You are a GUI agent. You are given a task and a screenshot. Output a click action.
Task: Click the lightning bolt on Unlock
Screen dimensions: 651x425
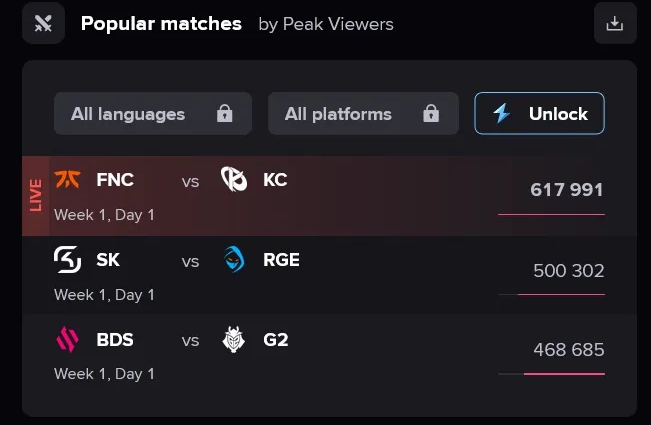[502, 113]
